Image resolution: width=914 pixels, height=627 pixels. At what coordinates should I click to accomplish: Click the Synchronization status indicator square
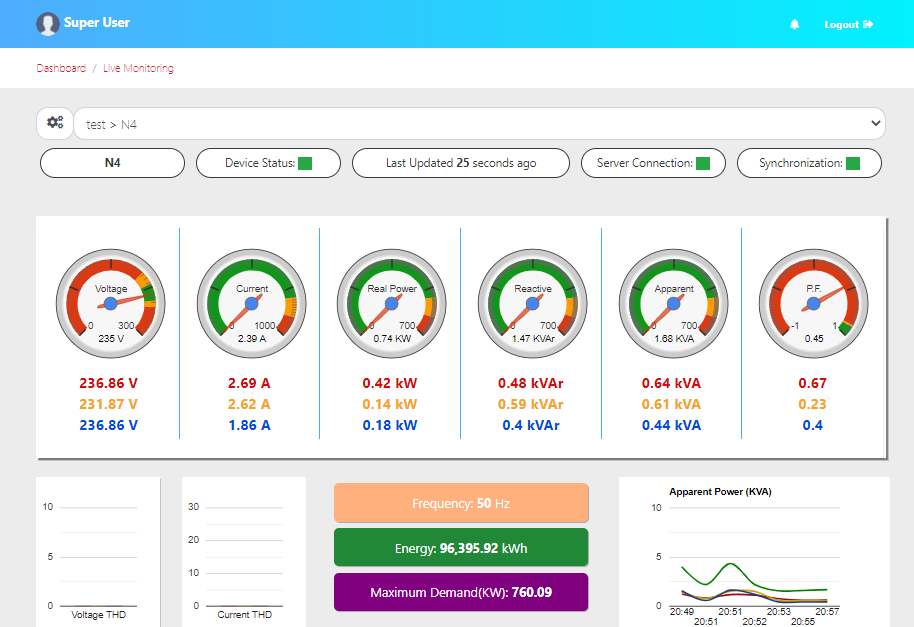point(852,163)
